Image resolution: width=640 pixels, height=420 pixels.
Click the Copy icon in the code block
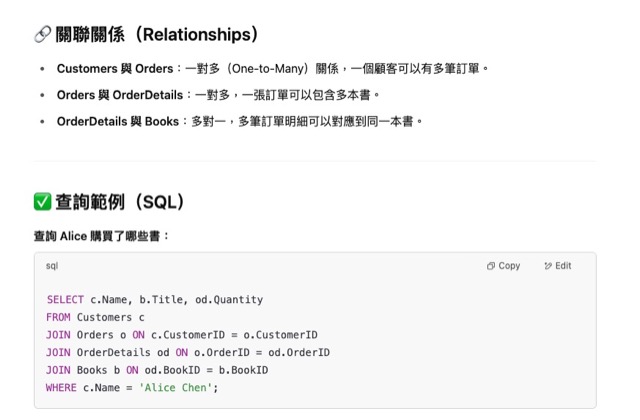491,266
